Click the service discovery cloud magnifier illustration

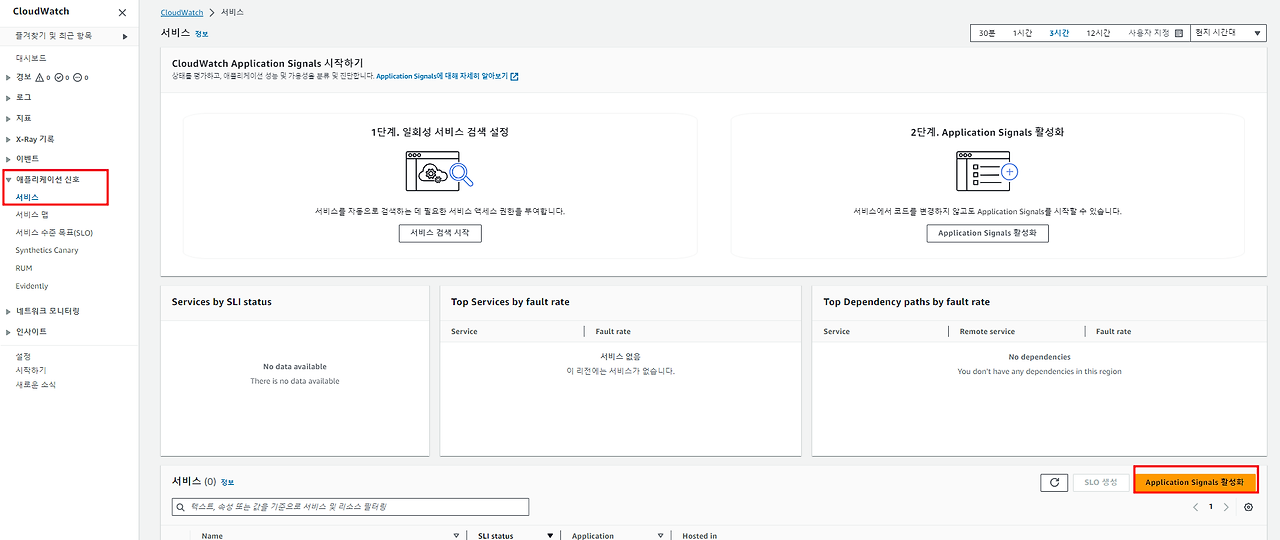[440, 171]
